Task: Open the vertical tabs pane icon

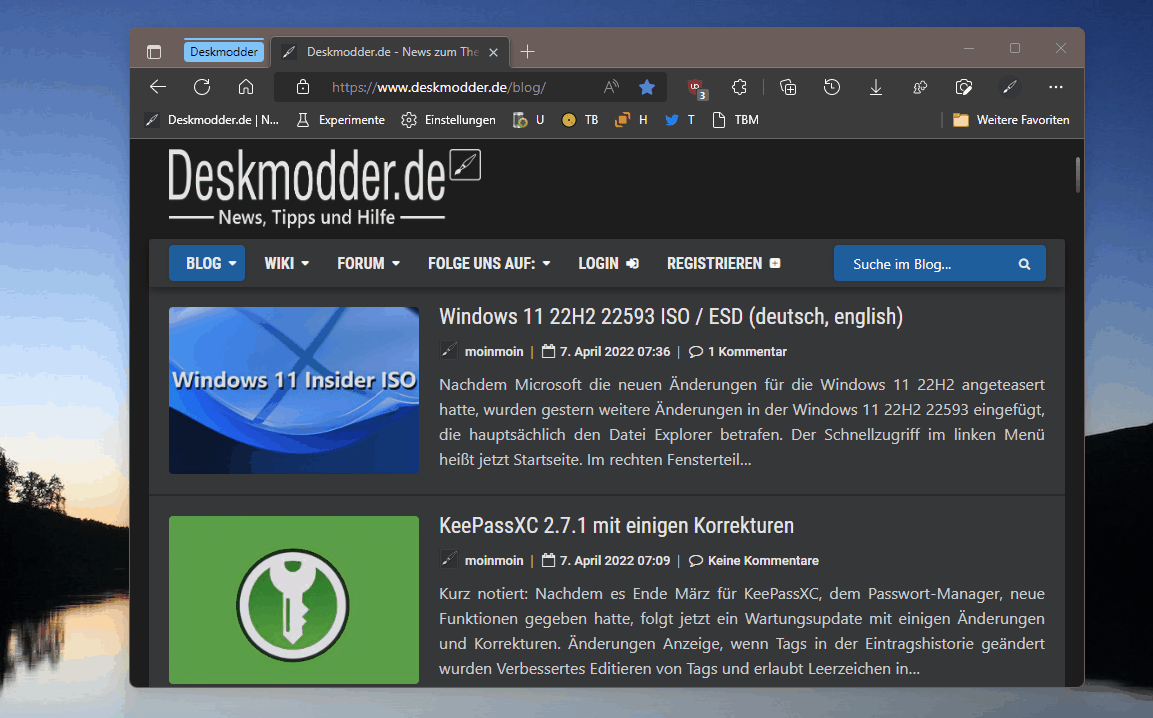Action: (x=154, y=51)
